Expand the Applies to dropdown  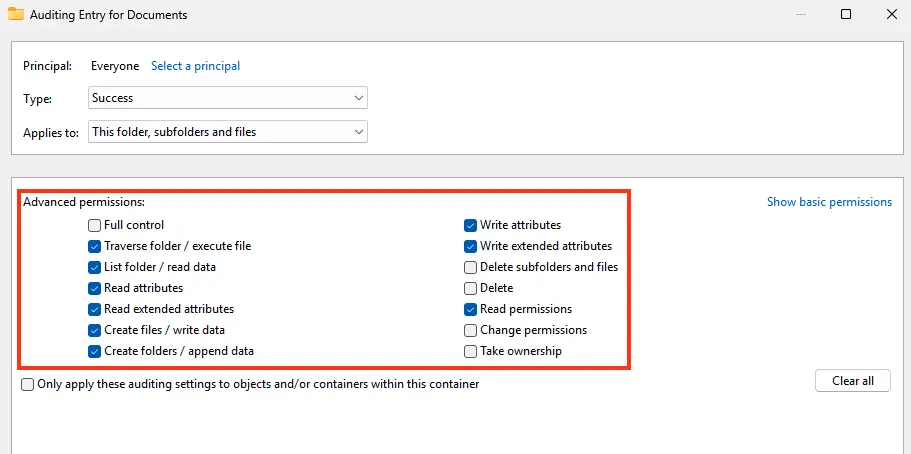pos(228,132)
